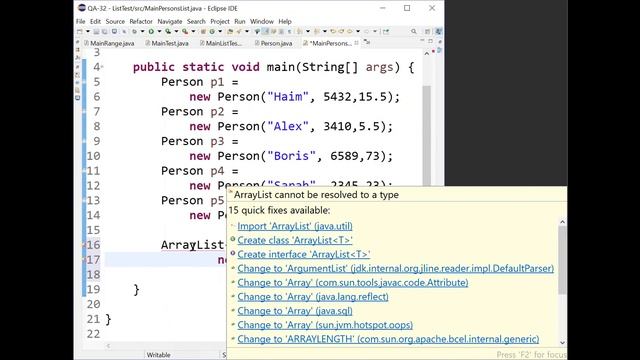Open the New Java Class dropdown arrow
The height and width of the screenshot is (360, 640).
(220, 31)
